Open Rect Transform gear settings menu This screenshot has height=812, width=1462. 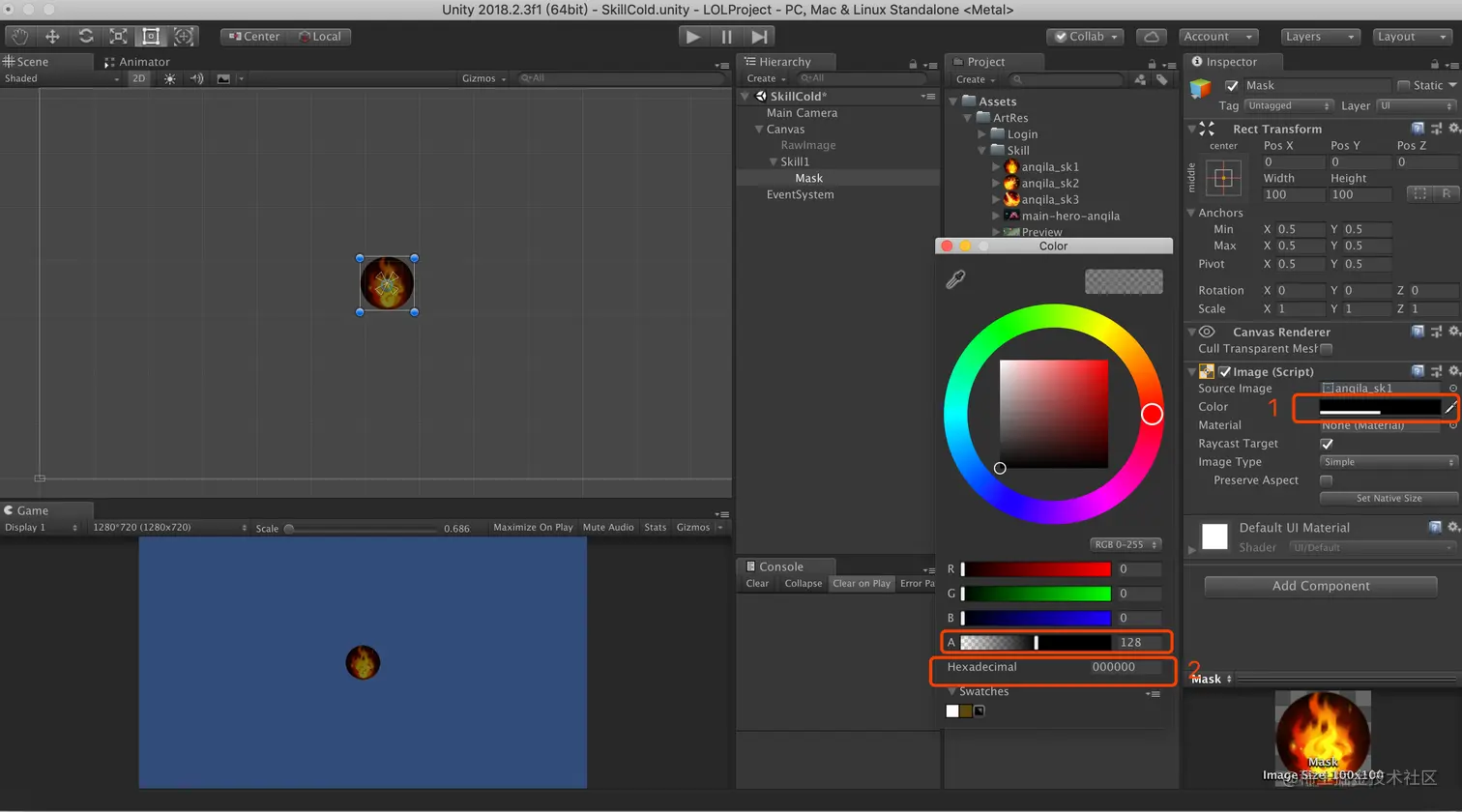1453,129
